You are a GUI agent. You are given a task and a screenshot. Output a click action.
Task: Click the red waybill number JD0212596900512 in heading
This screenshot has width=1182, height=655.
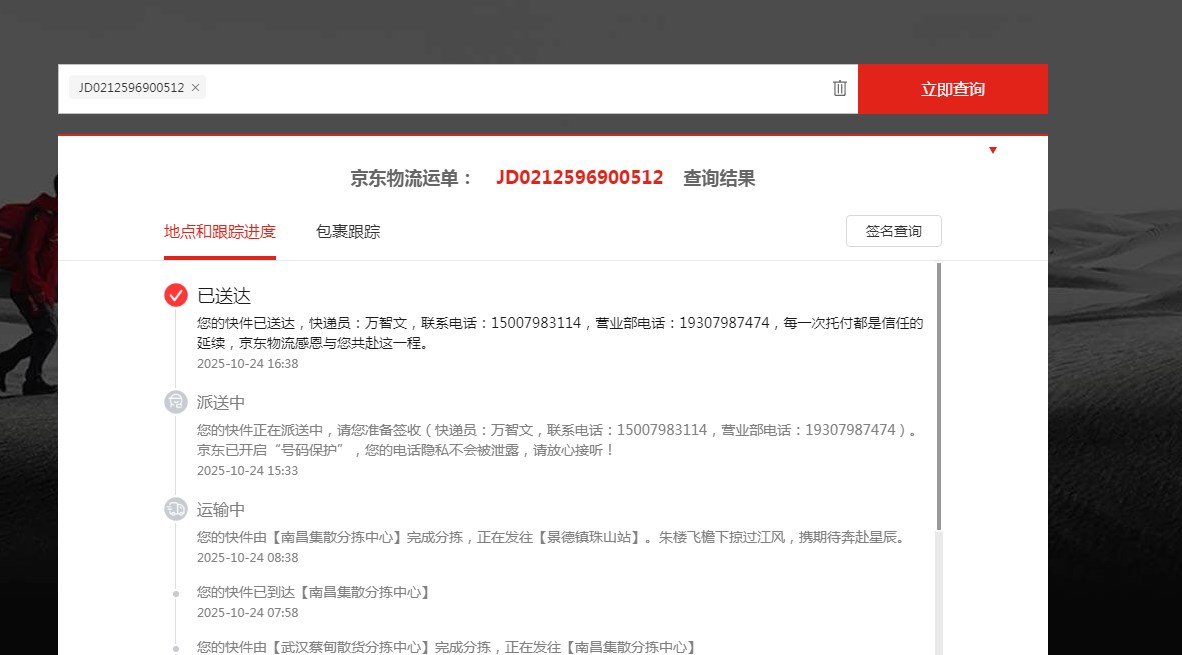[579, 178]
